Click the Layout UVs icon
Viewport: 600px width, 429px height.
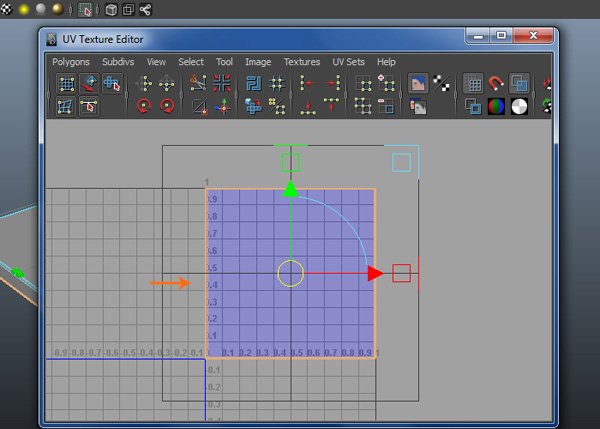(x=253, y=83)
